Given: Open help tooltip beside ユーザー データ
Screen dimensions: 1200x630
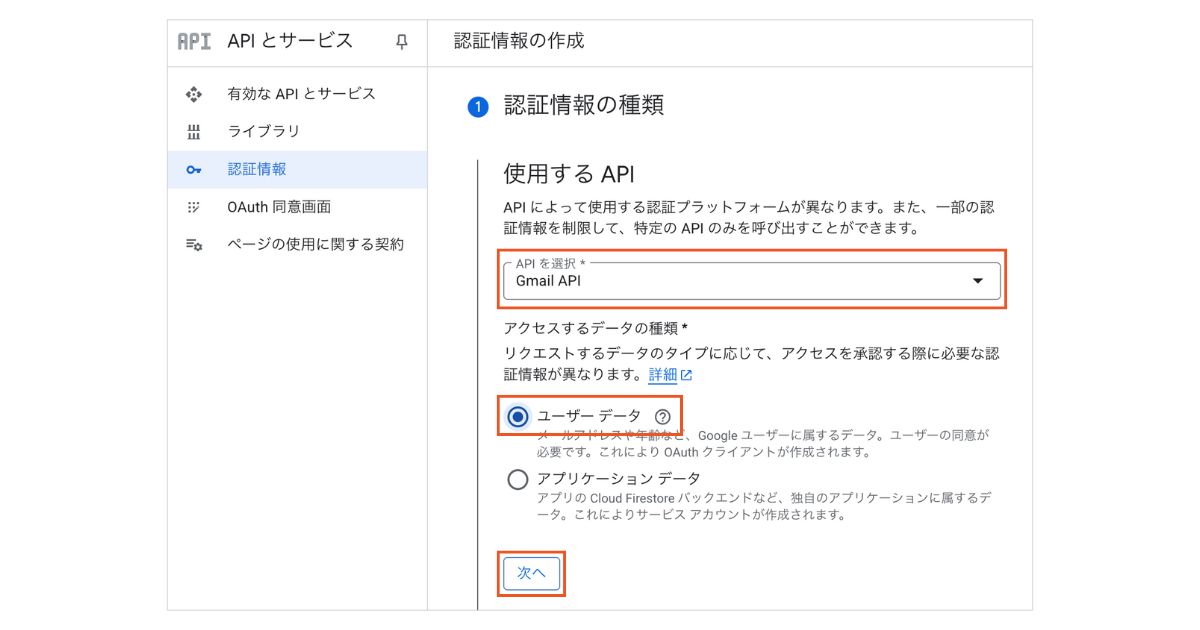Looking at the screenshot, I should [x=662, y=417].
